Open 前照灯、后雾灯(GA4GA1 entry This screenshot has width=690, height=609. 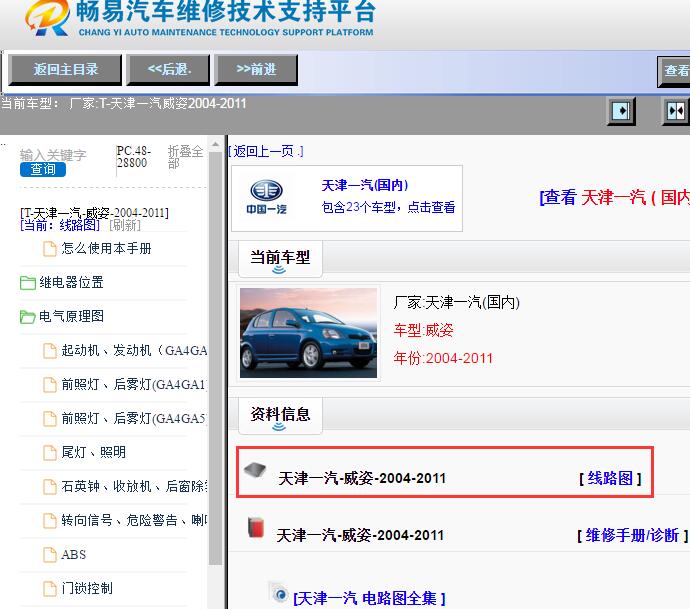[x=134, y=384]
